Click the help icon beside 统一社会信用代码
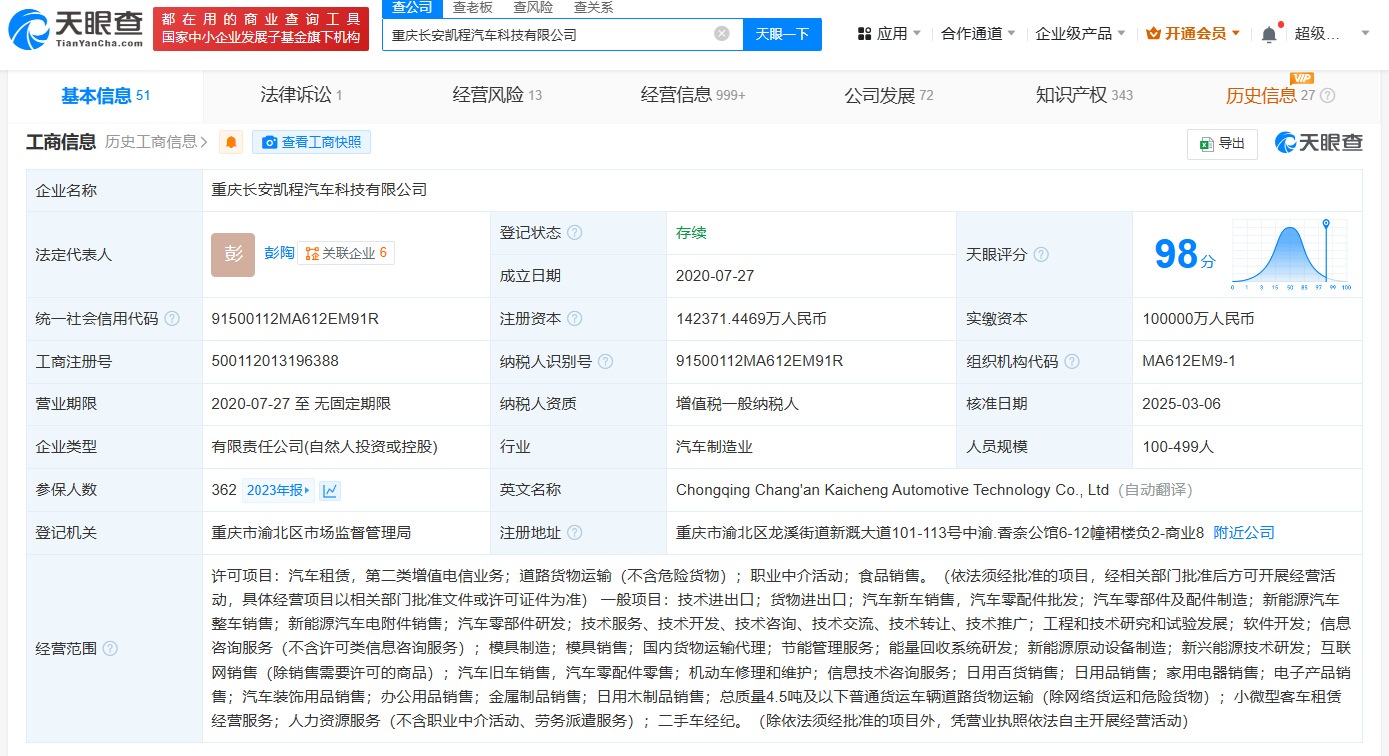 (x=172, y=319)
